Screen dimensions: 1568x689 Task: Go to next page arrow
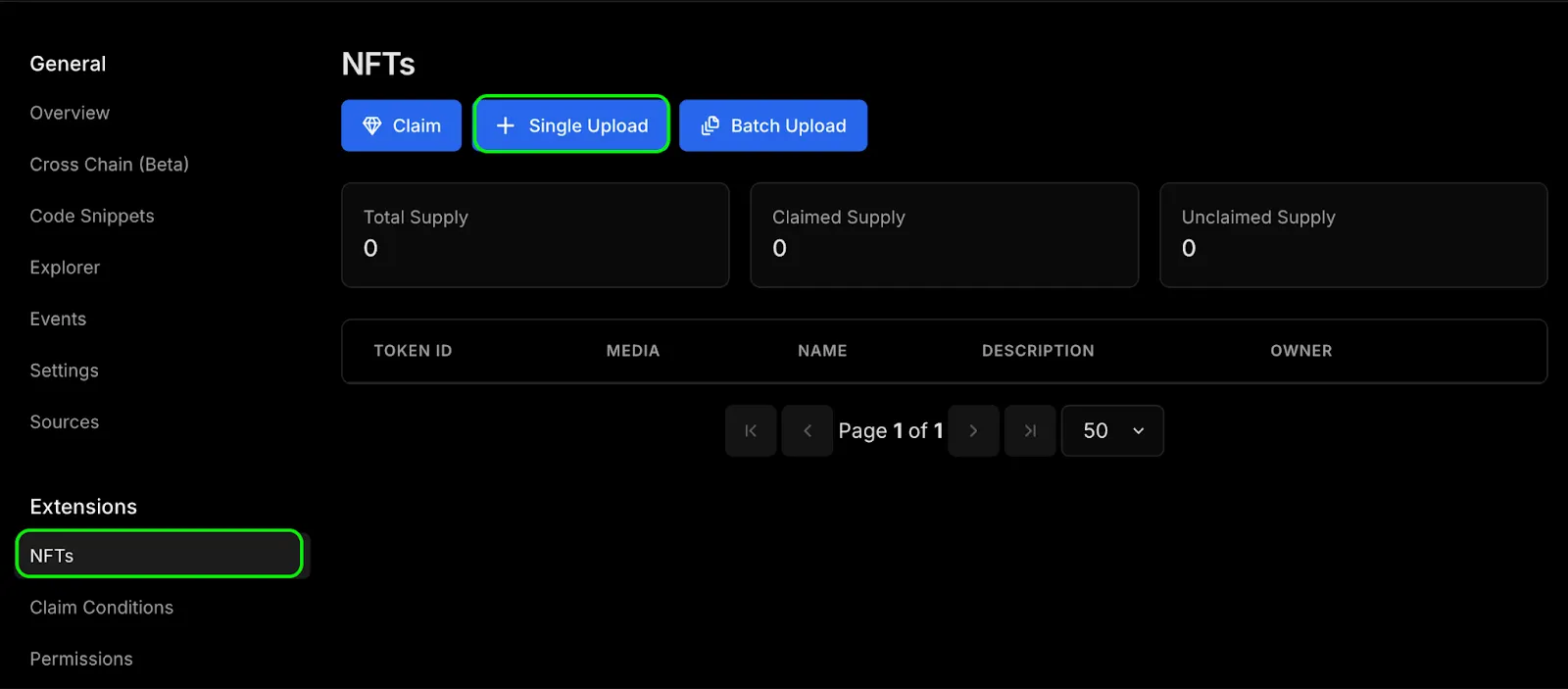click(x=973, y=431)
